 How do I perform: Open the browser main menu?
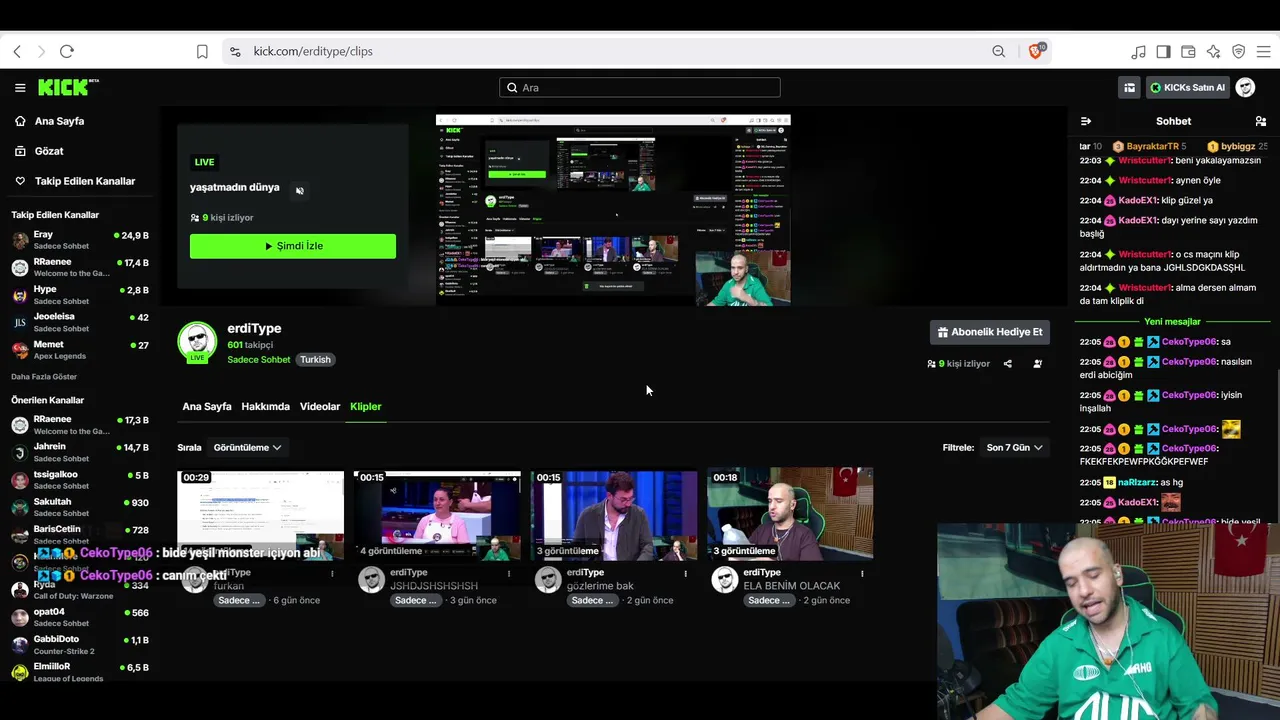coord(1263,51)
